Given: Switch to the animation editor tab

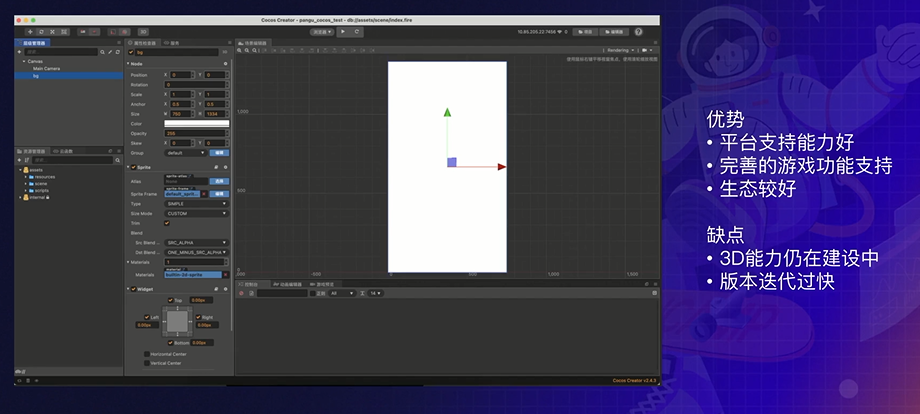Looking at the screenshot, I should (x=288, y=284).
